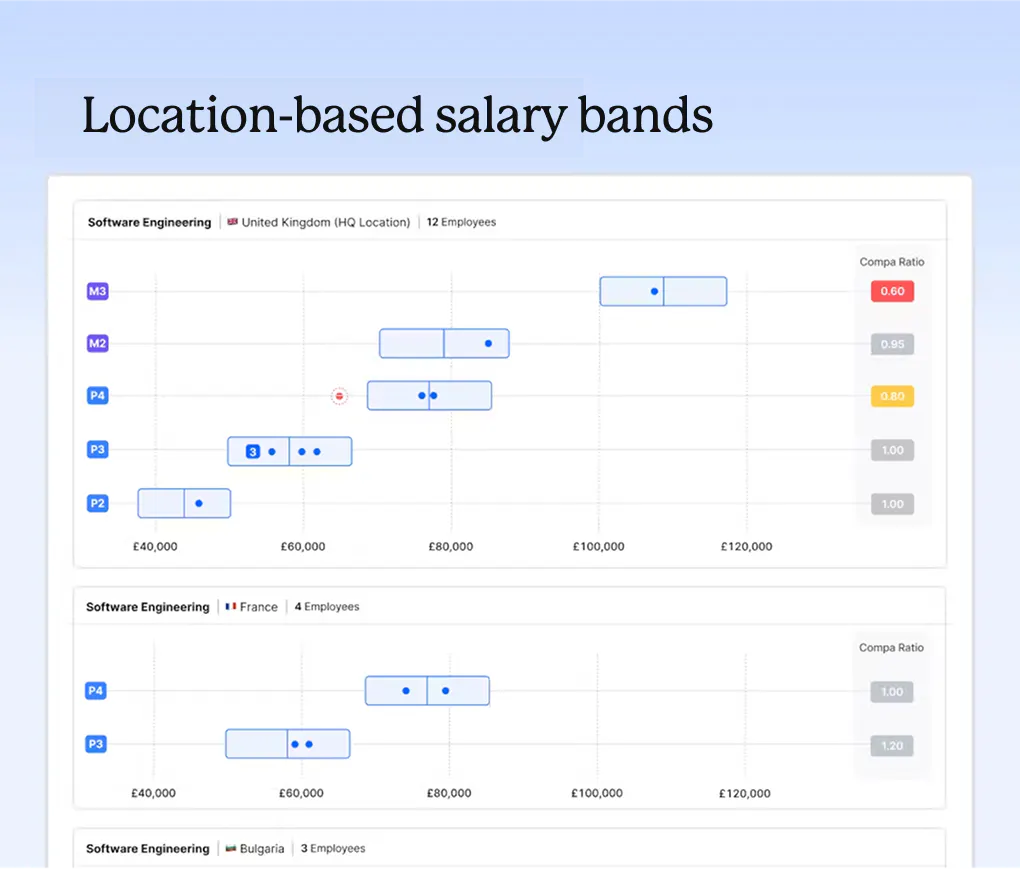This screenshot has width=1020, height=869.
Task: Select the employee dot inside the M3 band
Action: click(x=653, y=291)
